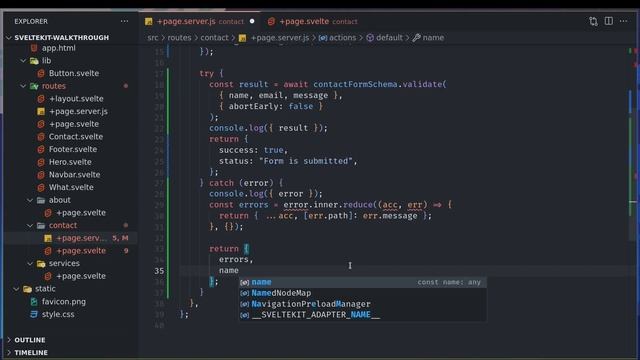The width and height of the screenshot is (640, 360).
Task: Accept the 'name' autocomplete suggestion
Action: point(362,282)
